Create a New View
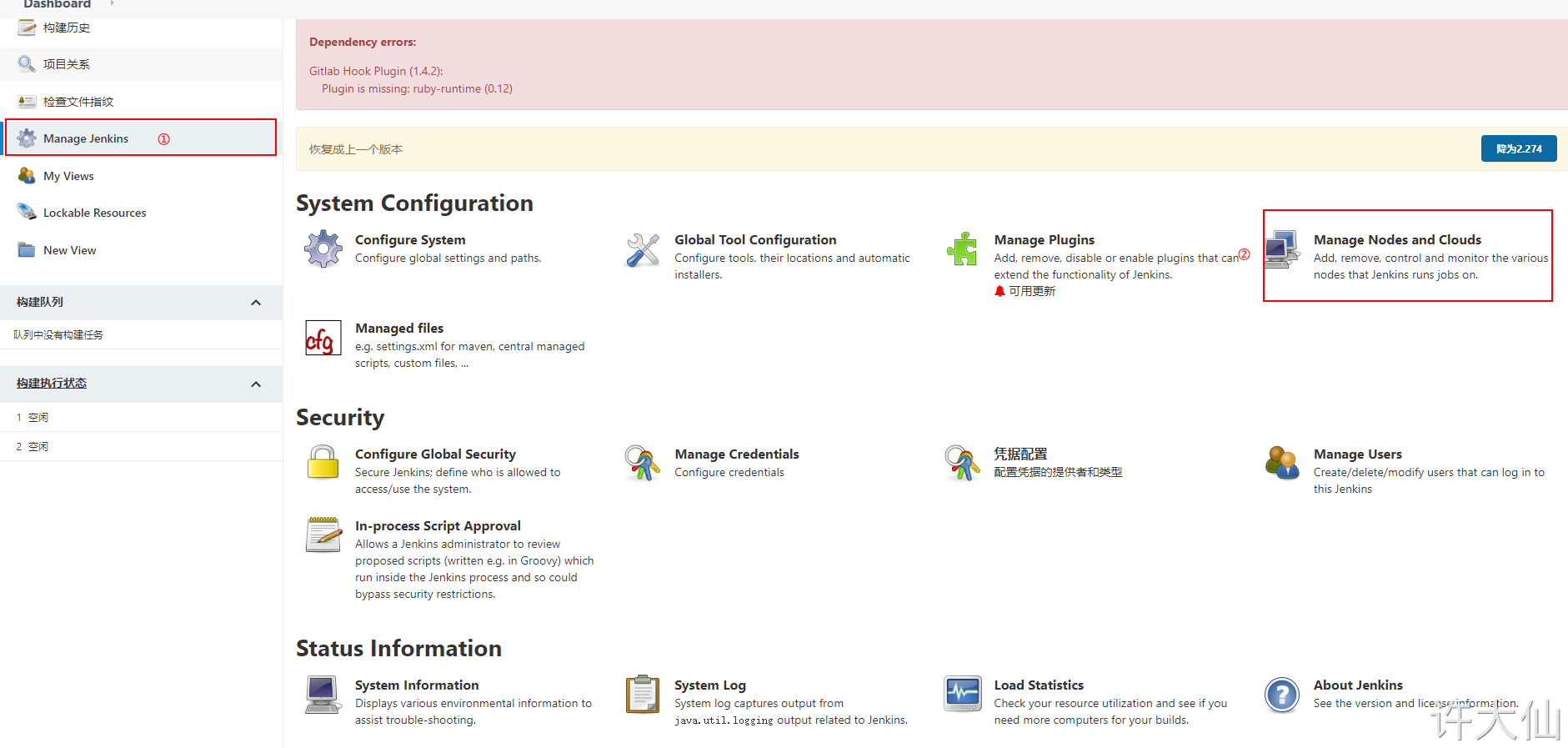Image resolution: width=1568 pixels, height=748 pixels. click(70, 250)
